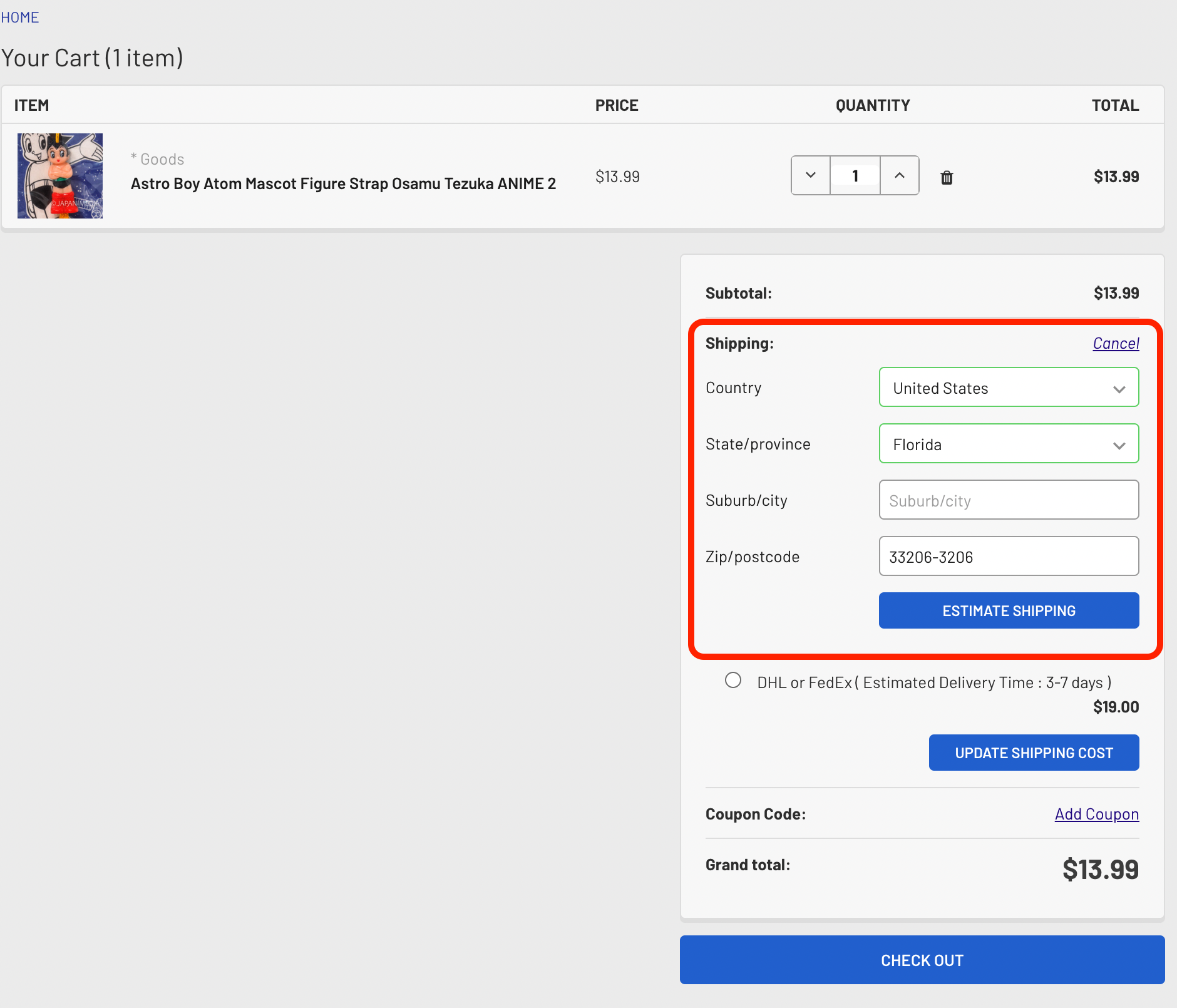Click the Suburb/city text field

click(1008, 500)
